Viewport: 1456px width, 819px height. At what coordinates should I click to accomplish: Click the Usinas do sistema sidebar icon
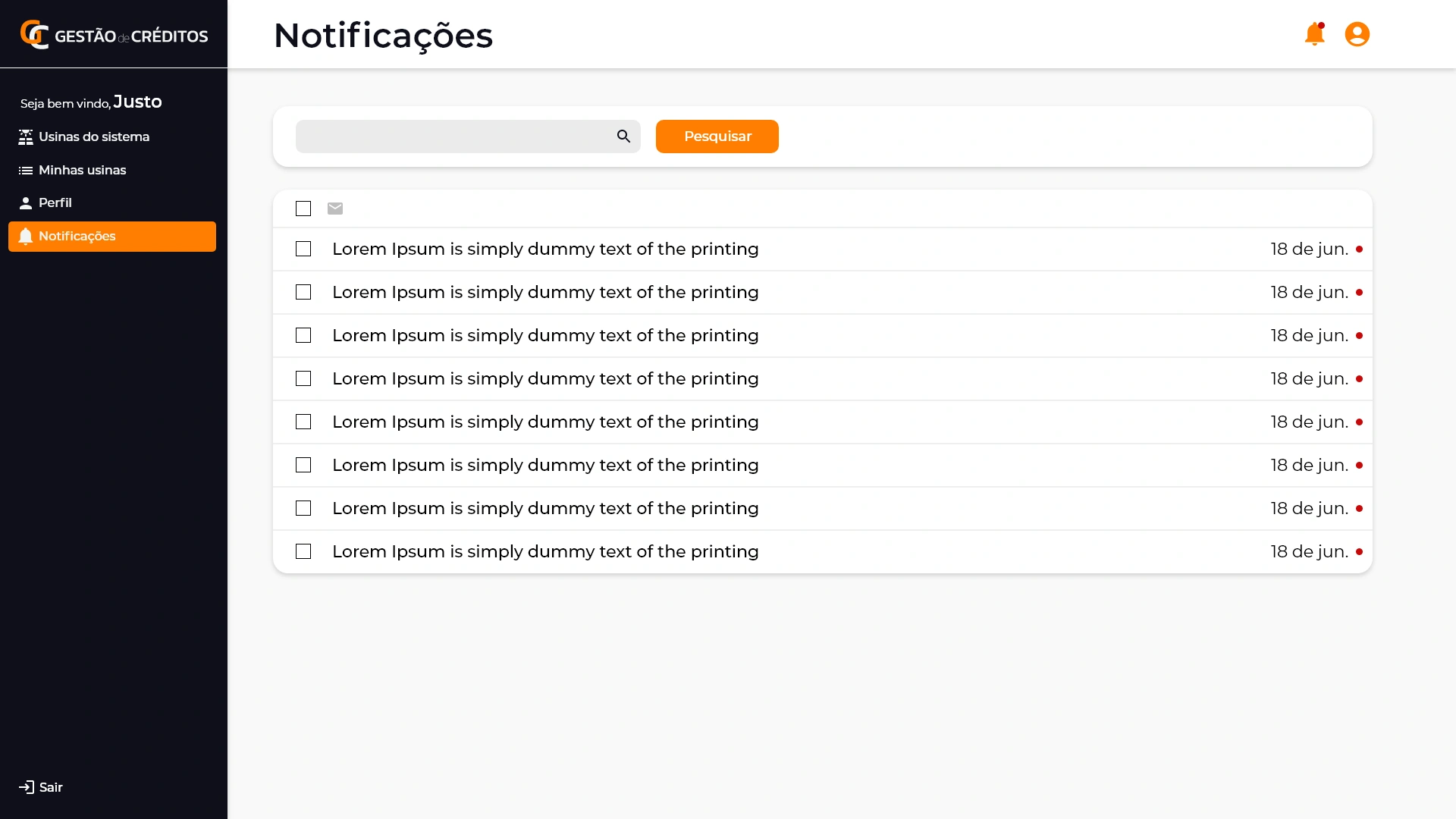click(x=26, y=137)
